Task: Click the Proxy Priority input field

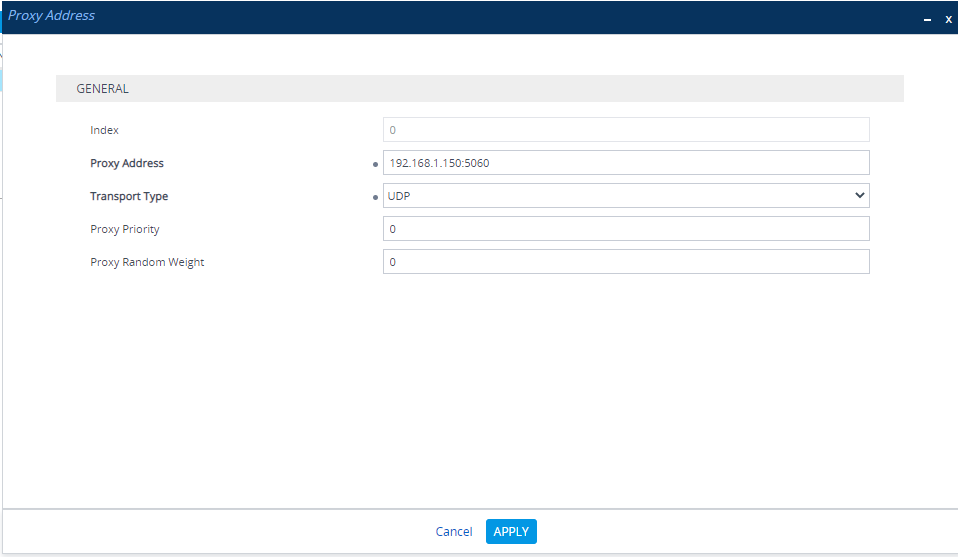Action: (x=626, y=228)
